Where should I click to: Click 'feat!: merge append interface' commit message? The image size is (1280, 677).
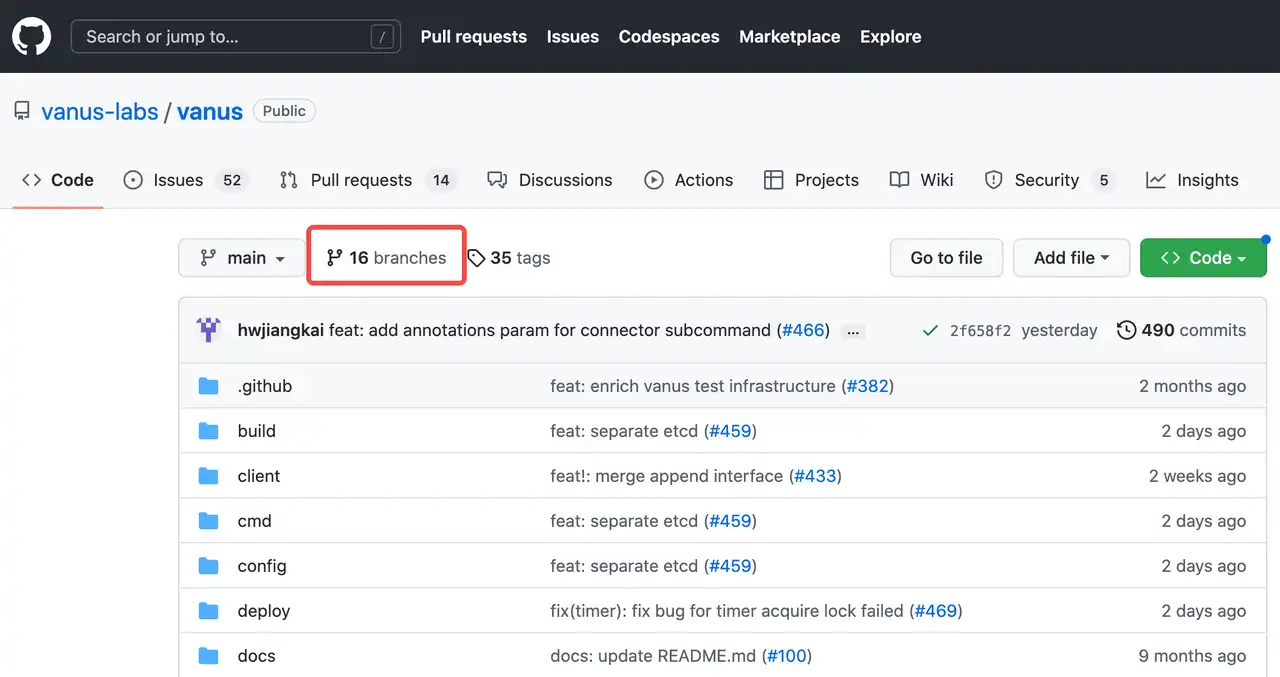click(666, 476)
